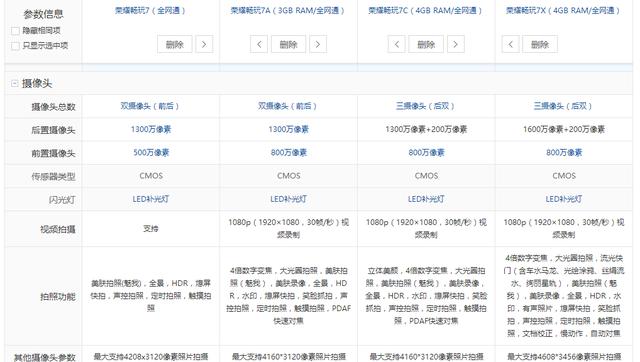Screen dimensions: 640x362
Task: Click 1300万像素 rear camera for 荣耀畅玩7
Action: [x=151, y=129]
